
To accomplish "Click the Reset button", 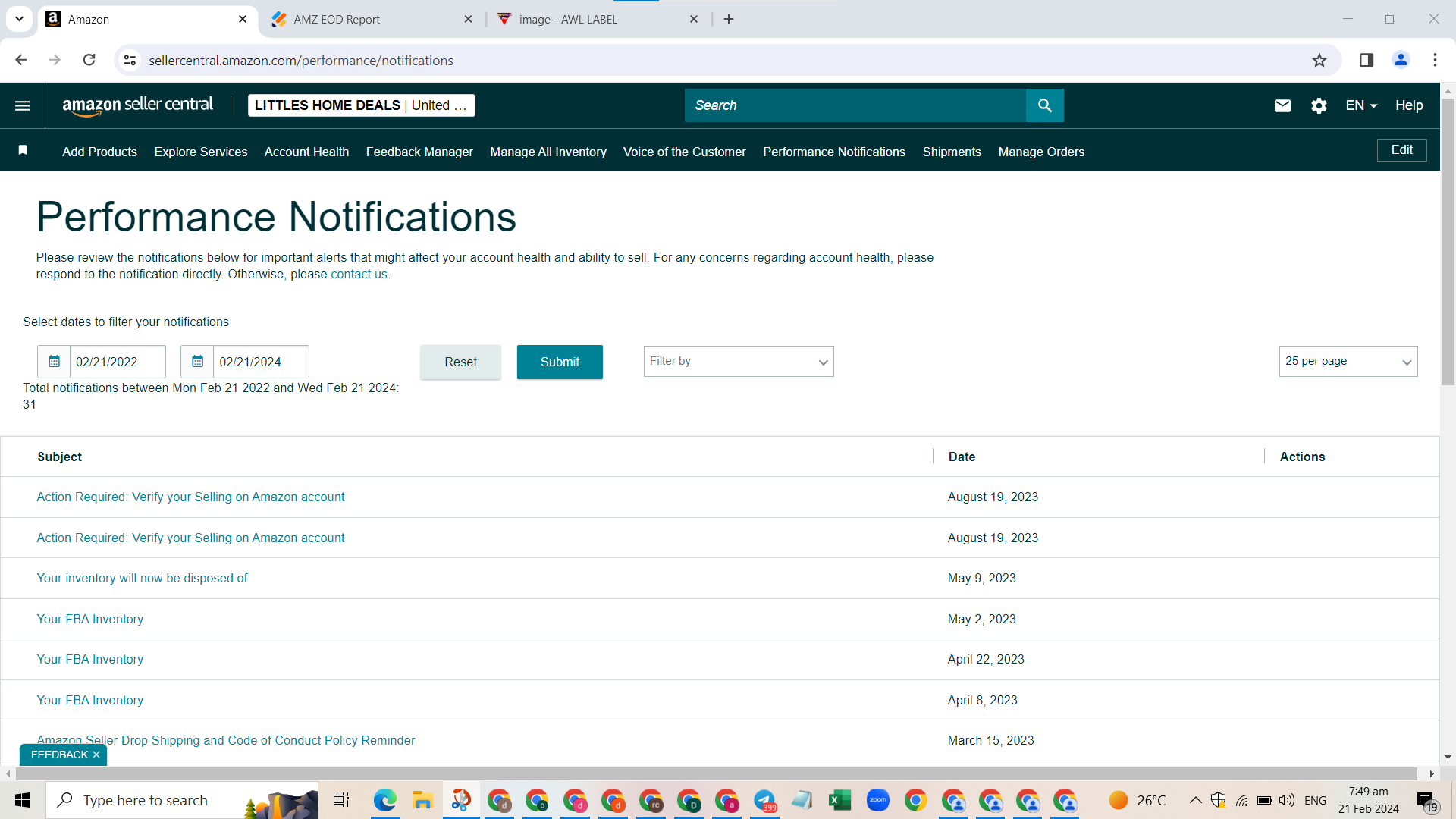I will pyautogui.click(x=460, y=362).
